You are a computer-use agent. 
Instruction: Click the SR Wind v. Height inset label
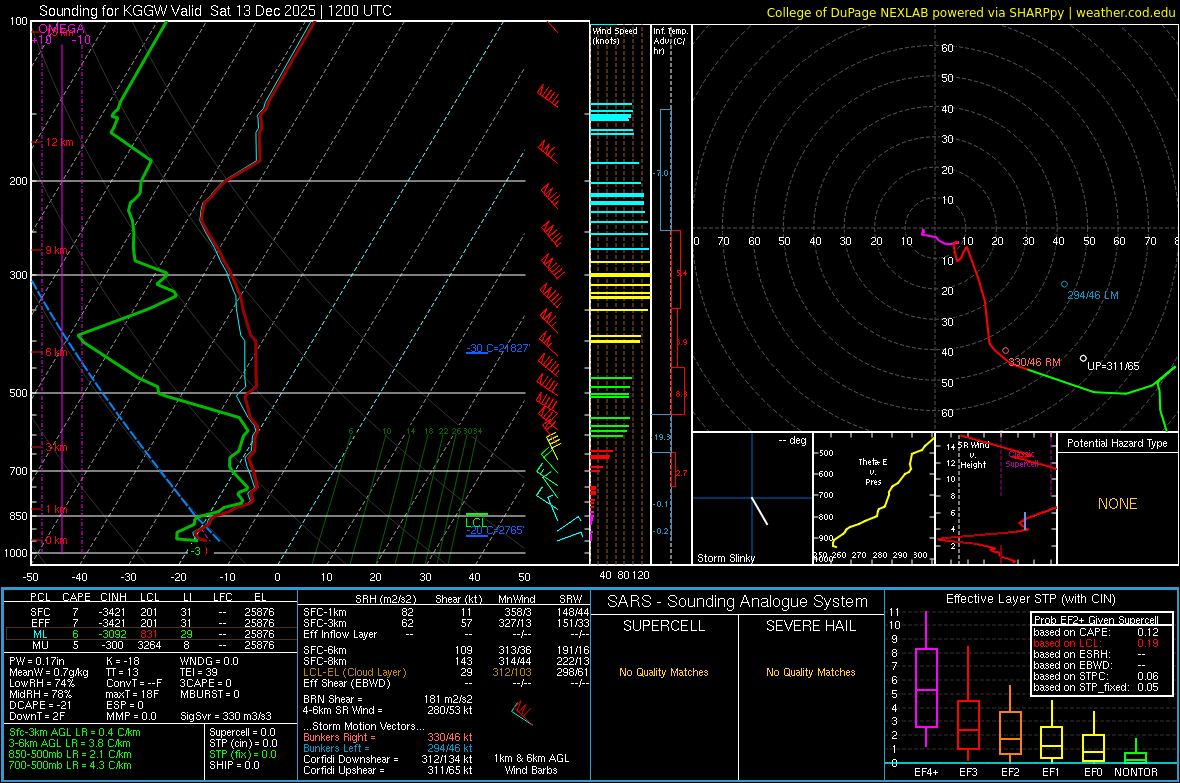pos(975,455)
